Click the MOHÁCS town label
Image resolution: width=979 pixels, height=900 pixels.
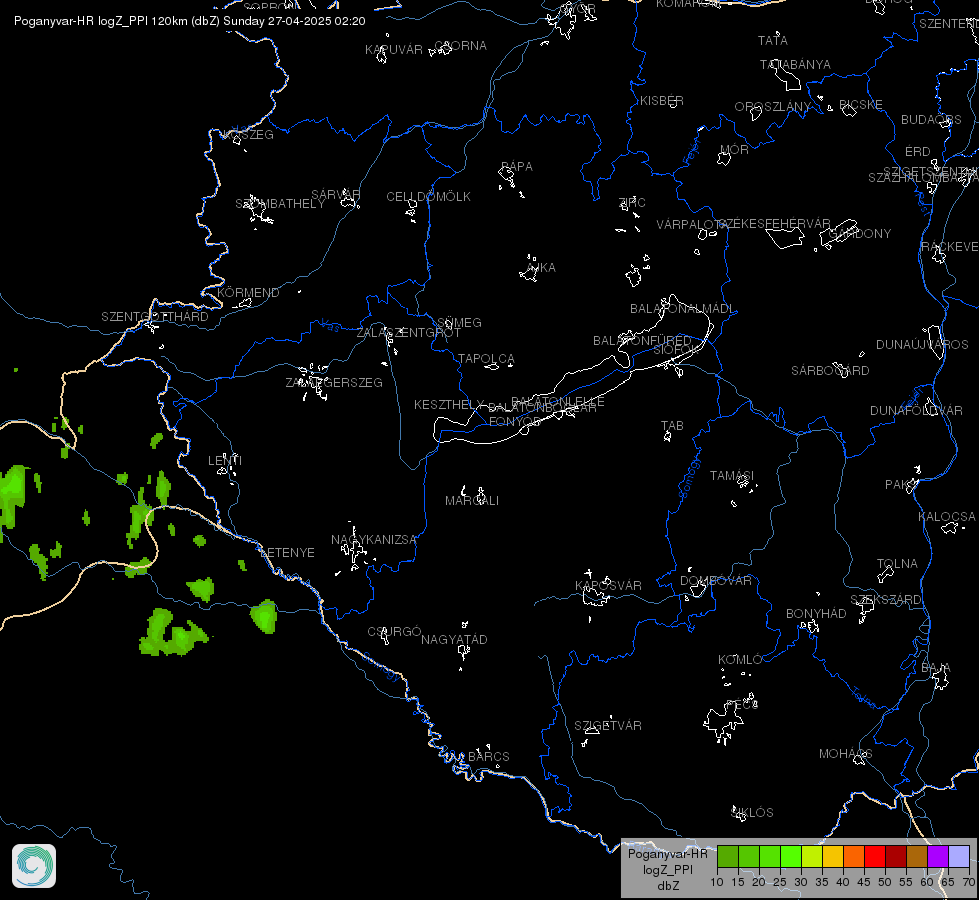[845, 754]
